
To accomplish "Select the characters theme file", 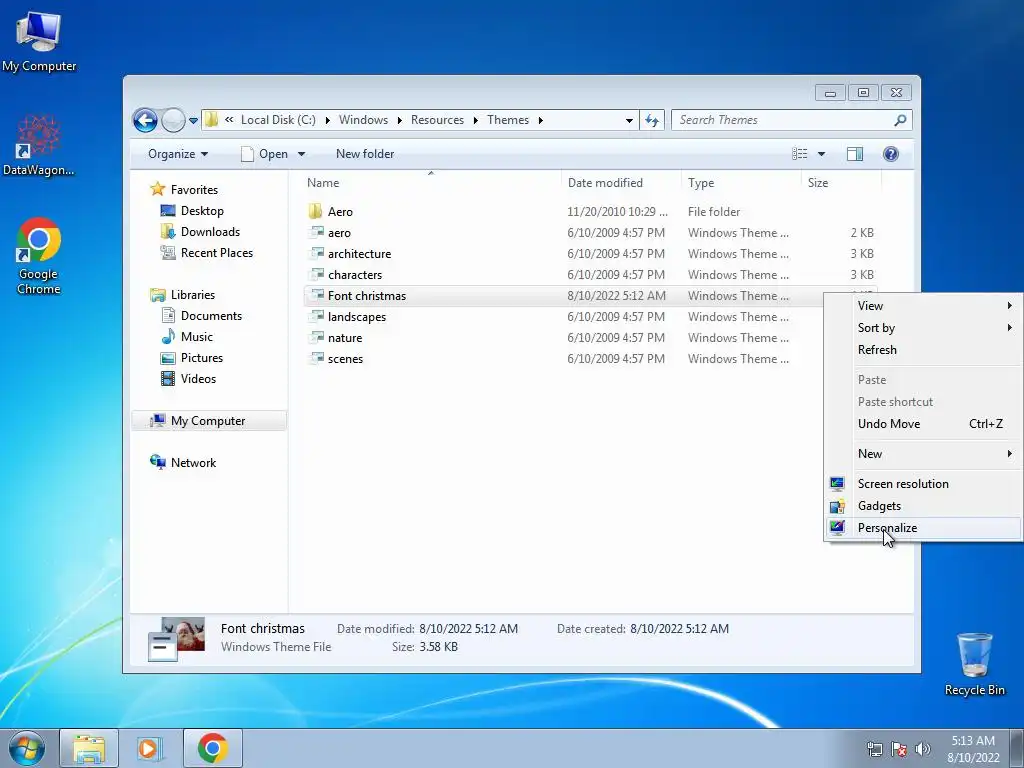I will (x=355, y=274).
